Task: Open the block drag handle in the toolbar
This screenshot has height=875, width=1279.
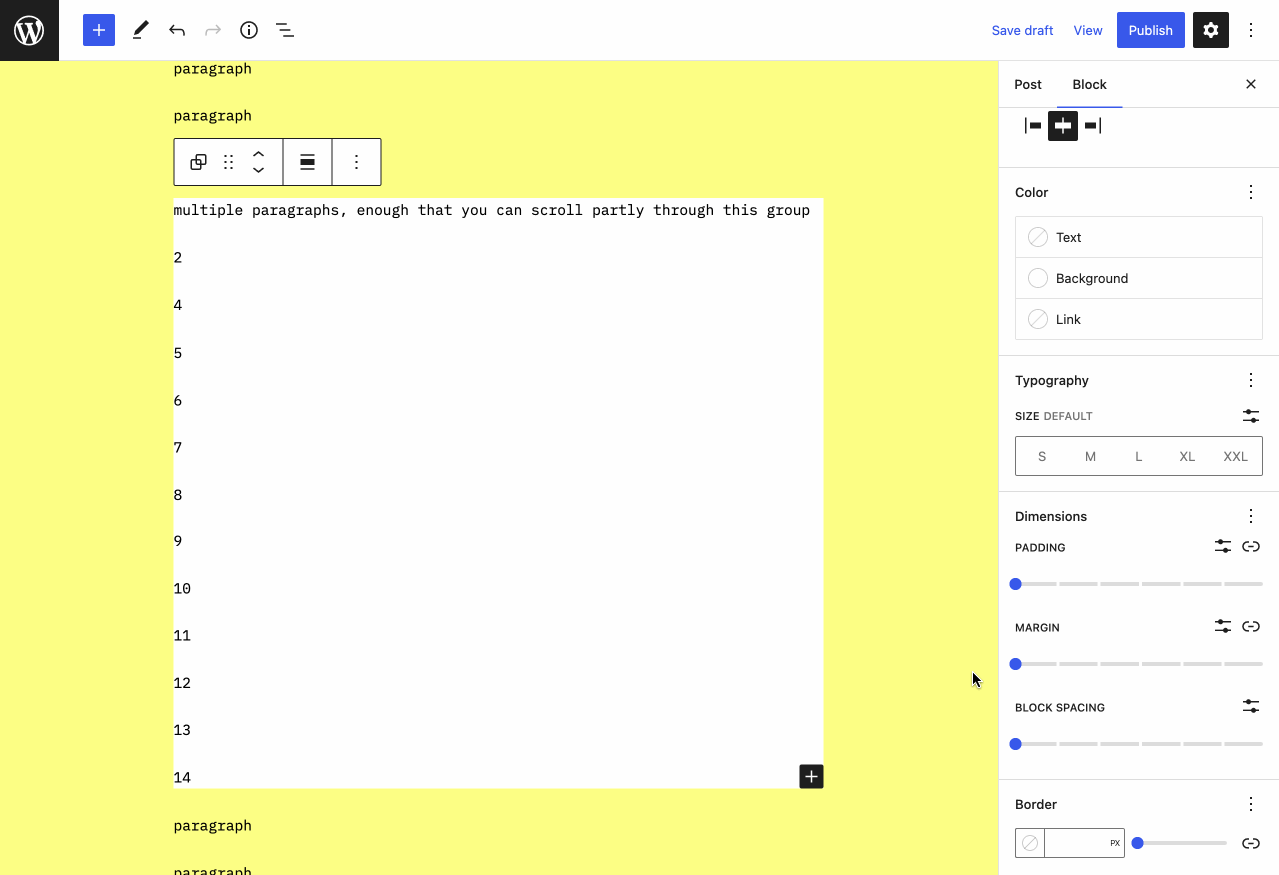Action: pos(228,161)
